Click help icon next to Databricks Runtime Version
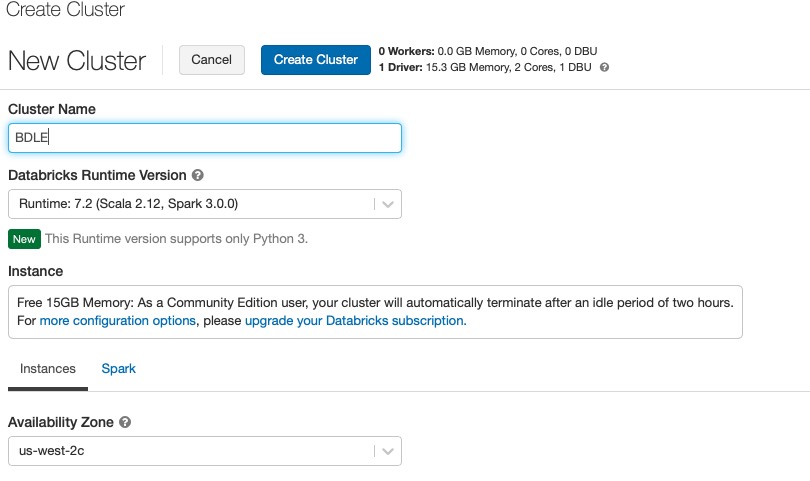Screen dimensions: 810x481 [197, 175]
